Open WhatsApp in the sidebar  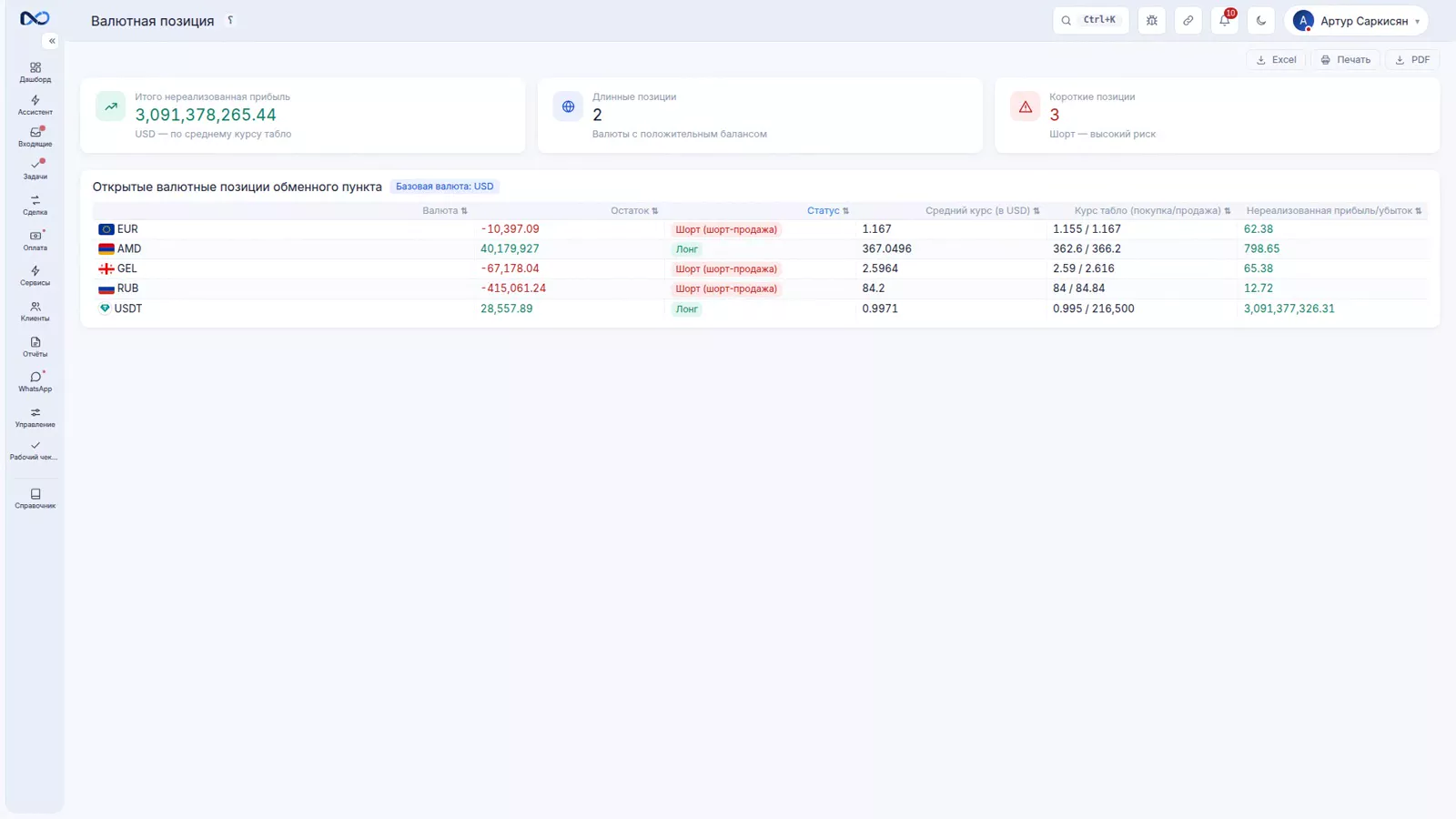pos(35,381)
